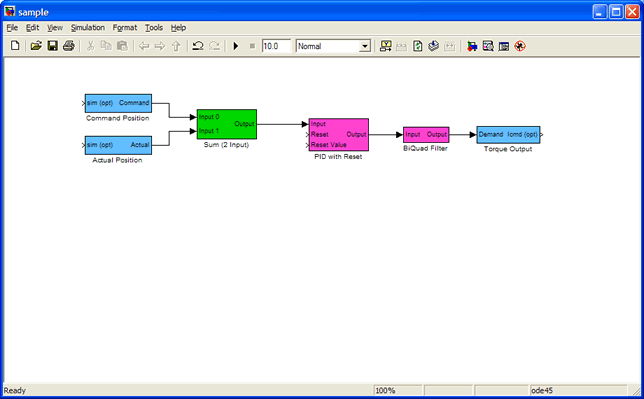Click the New model icon

coord(15,46)
